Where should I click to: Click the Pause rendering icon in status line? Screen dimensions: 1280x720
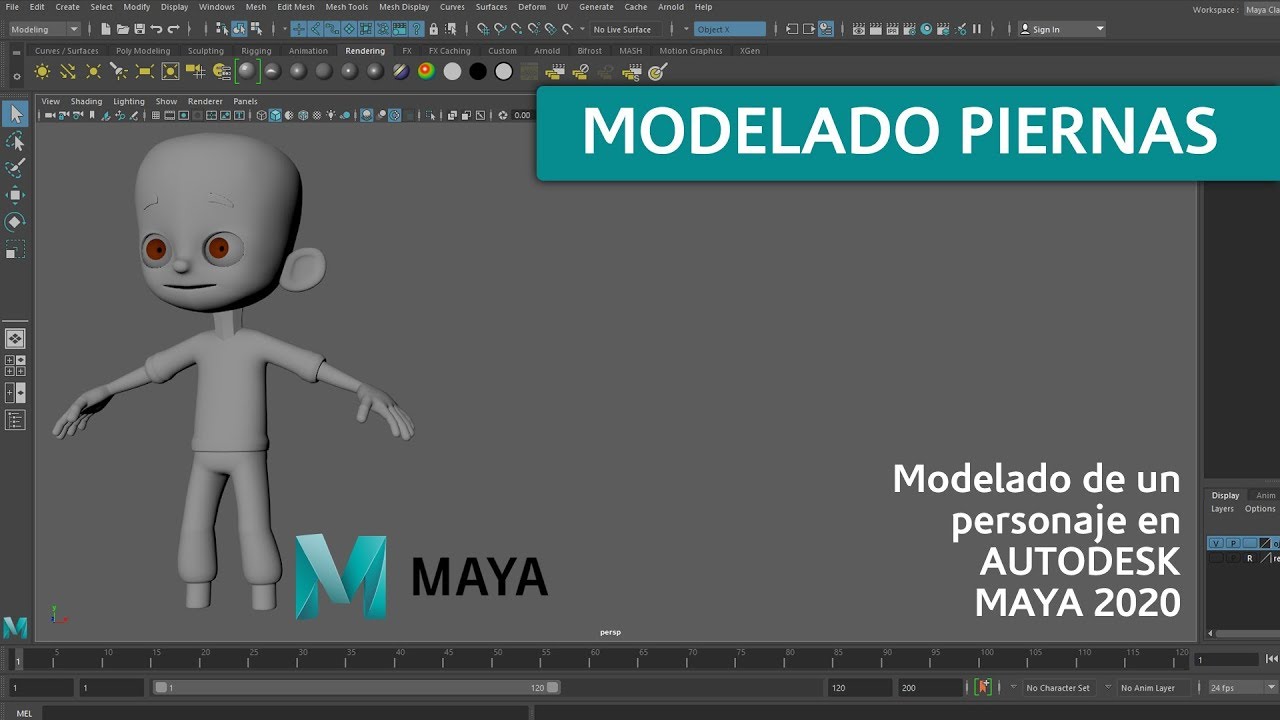click(x=977, y=29)
